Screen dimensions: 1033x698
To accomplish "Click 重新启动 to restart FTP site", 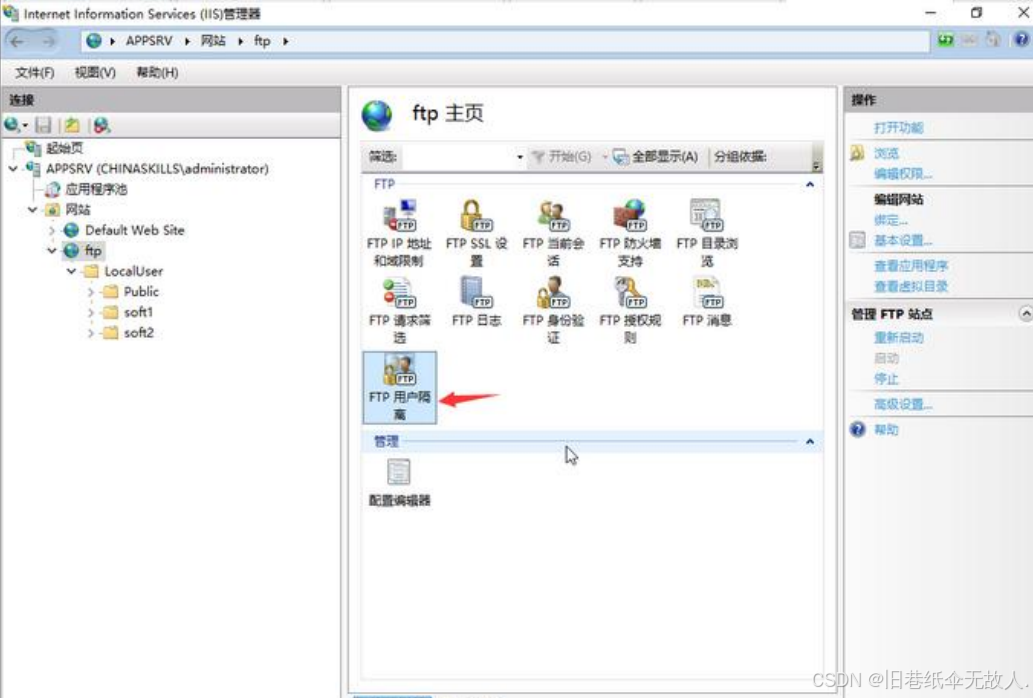I will point(898,338).
